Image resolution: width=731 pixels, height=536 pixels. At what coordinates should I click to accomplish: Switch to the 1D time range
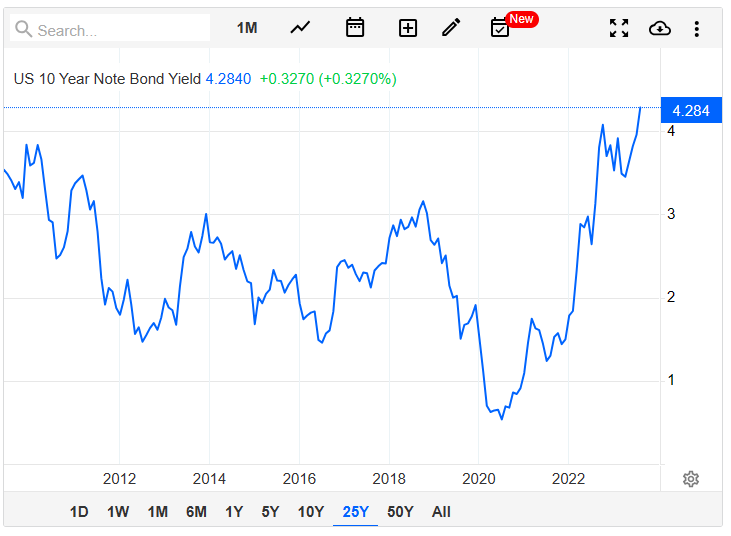click(79, 512)
